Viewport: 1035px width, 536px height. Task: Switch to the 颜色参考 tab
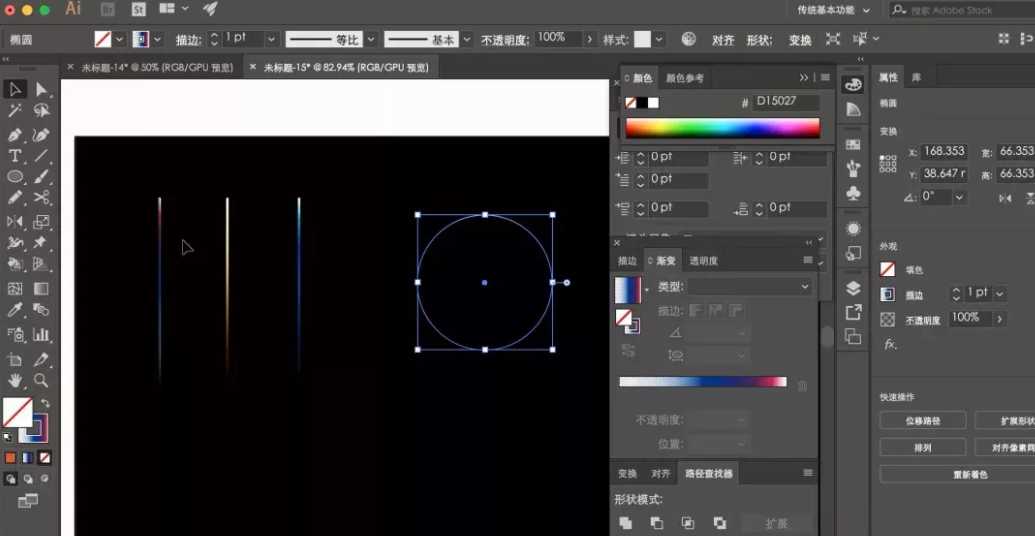pyautogui.click(x=684, y=79)
